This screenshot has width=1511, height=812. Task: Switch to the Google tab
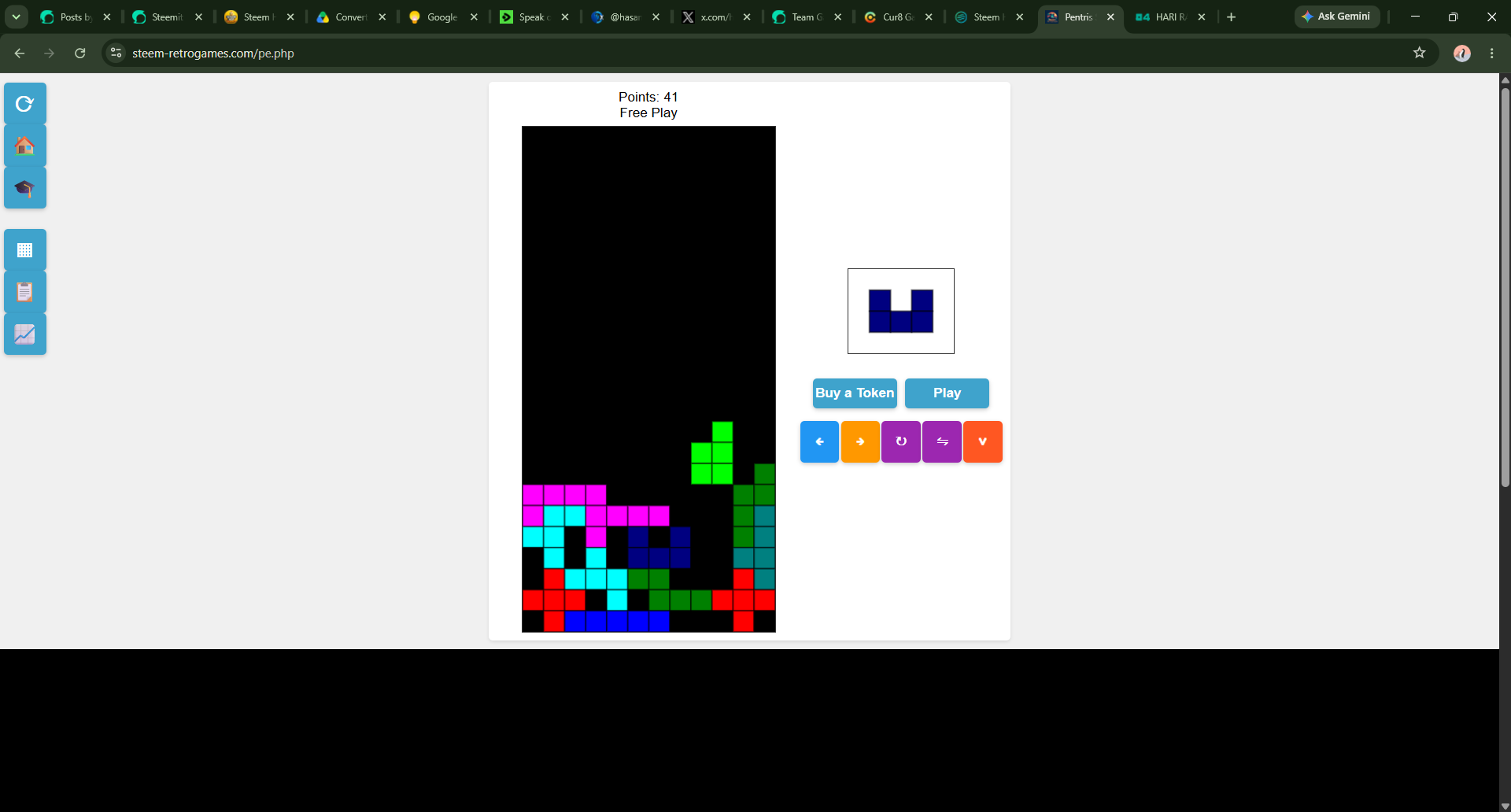click(x=441, y=17)
